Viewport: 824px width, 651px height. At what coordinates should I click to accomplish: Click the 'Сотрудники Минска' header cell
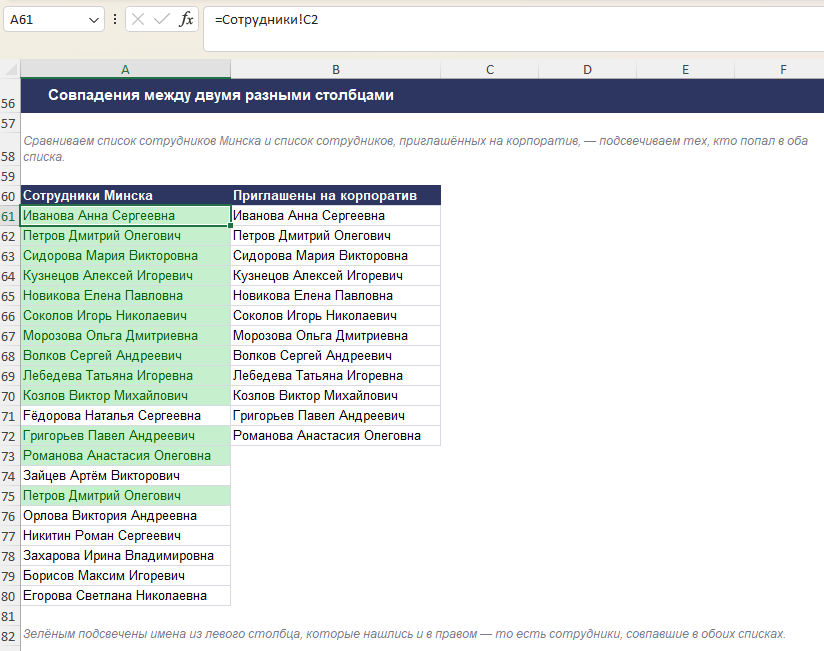126,195
